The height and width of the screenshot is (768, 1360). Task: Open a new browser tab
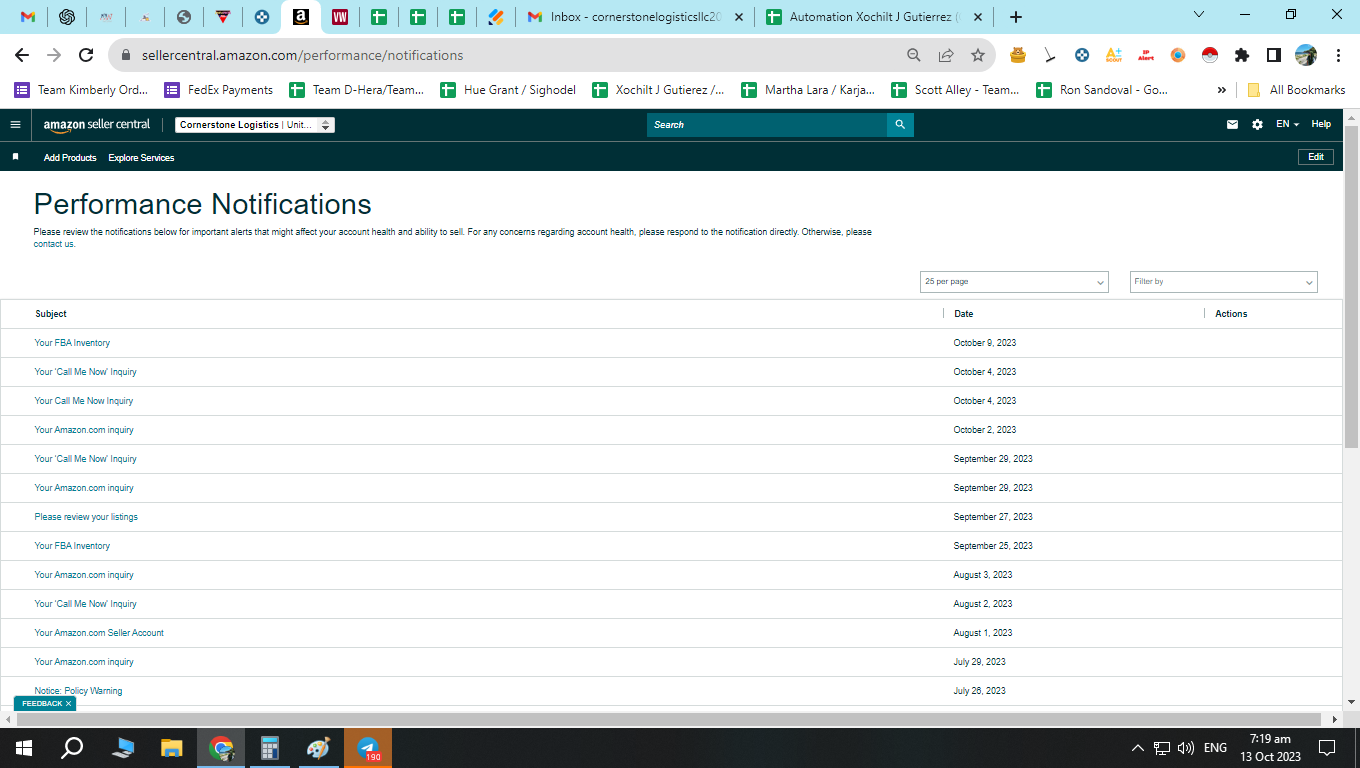[1016, 17]
